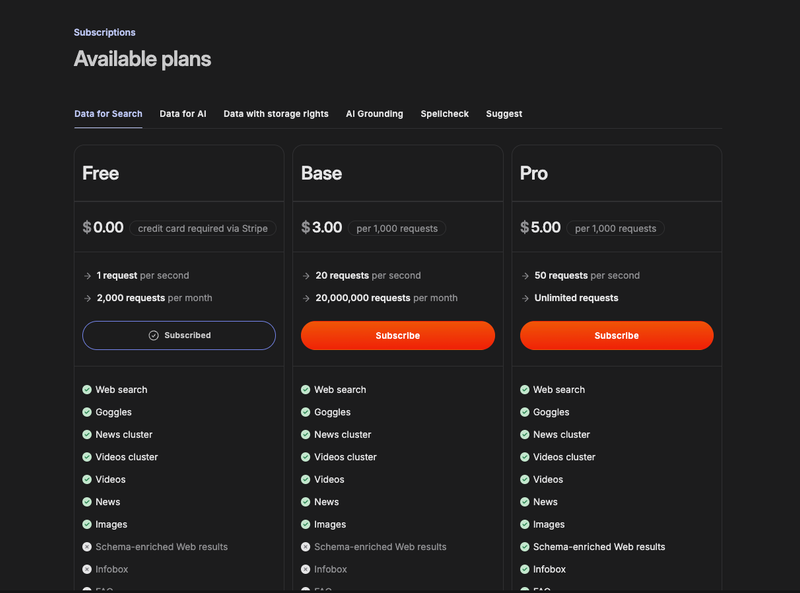The width and height of the screenshot is (800, 593).
Task: Click the crossed icon next to Infobox in Base plan
Action: [306, 569]
